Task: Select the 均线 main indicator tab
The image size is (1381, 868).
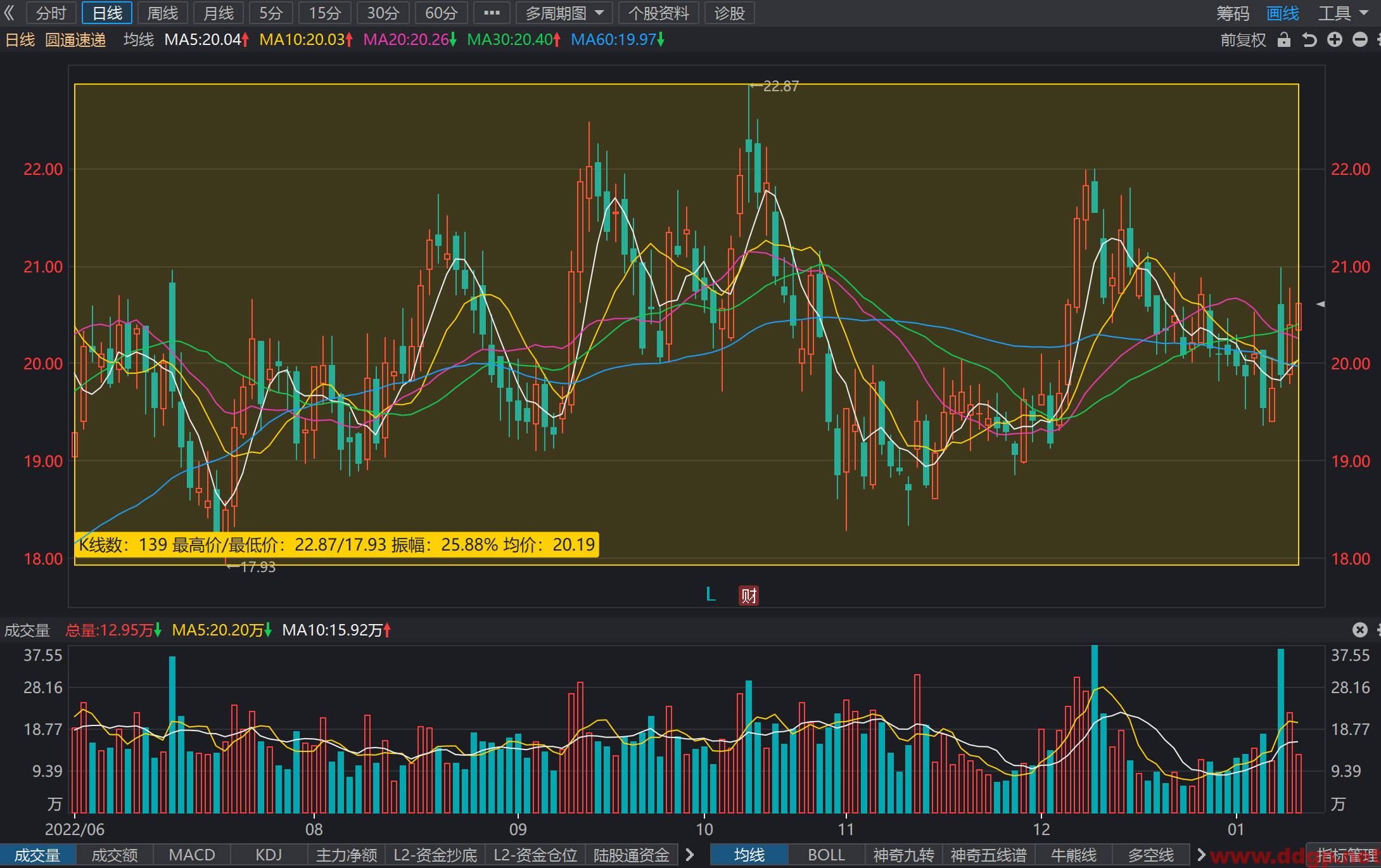Action: coord(749,855)
